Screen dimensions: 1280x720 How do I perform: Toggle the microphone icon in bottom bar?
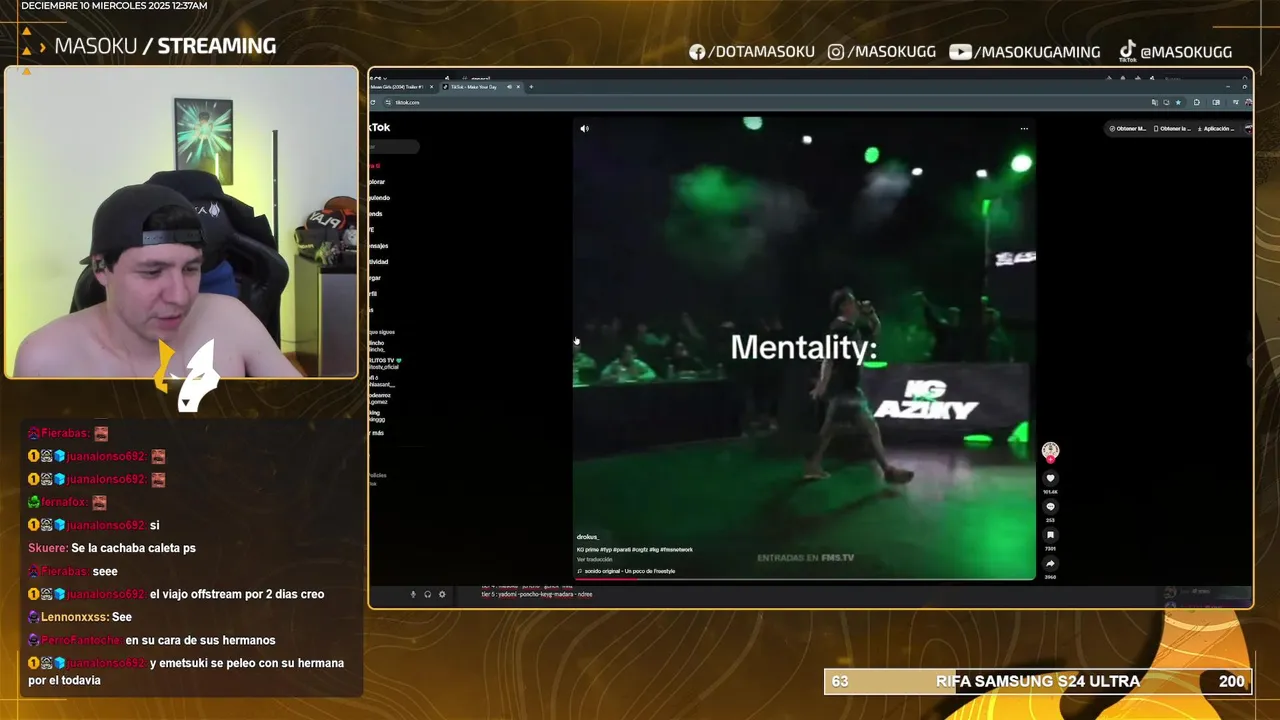[x=413, y=594]
